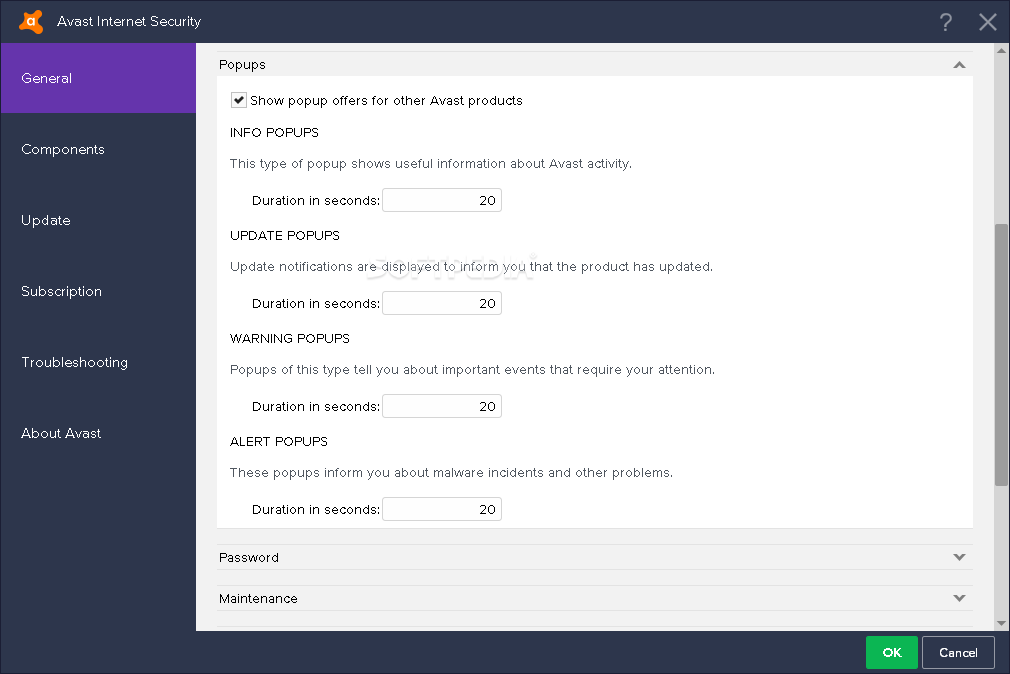Open the Components tab
The height and width of the screenshot is (674, 1010).
98,149
